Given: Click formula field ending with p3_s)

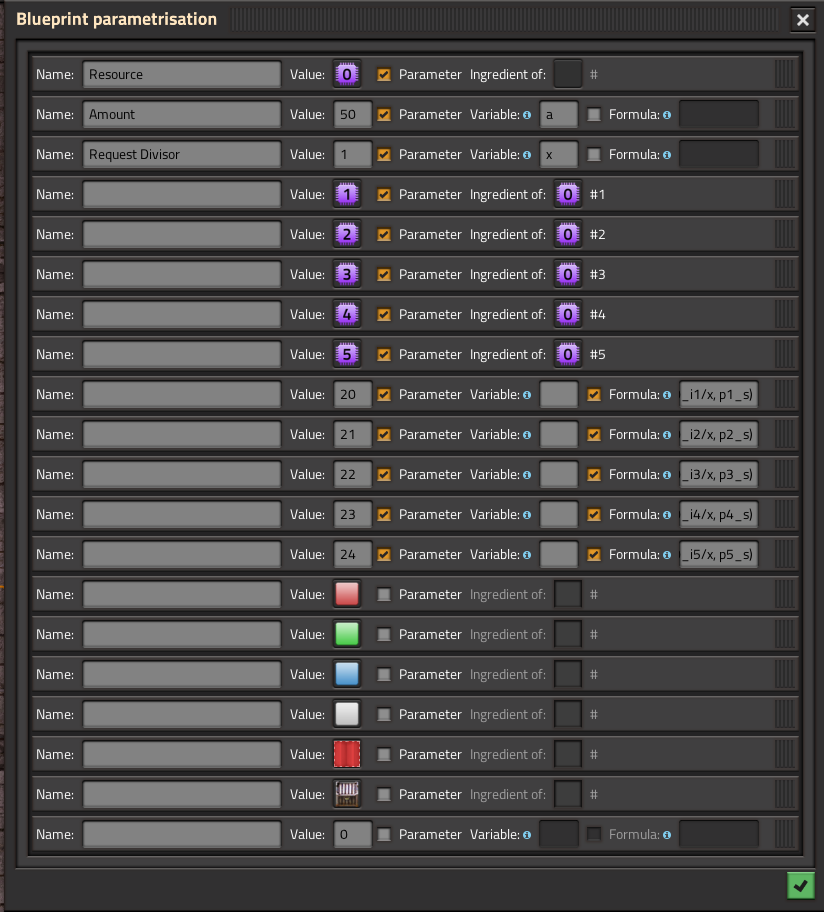Looking at the screenshot, I should point(718,475).
